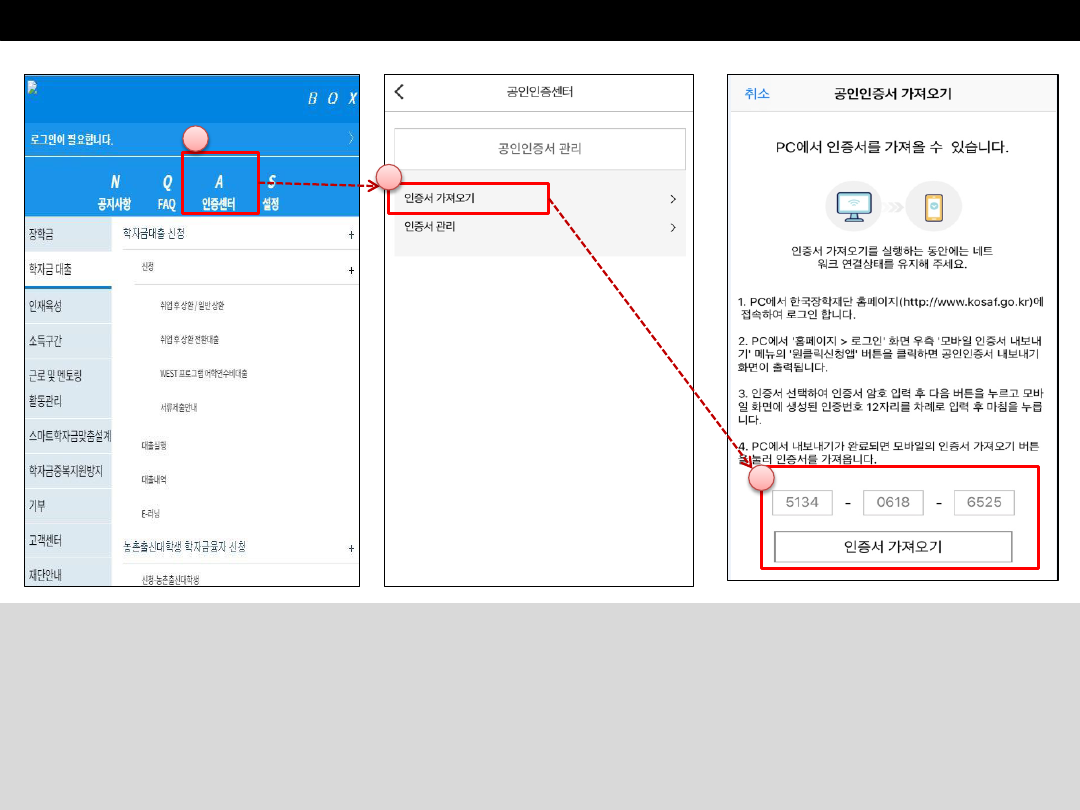This screenshot has width=1080, height=810.
Task: Open the 인증센터 (A) icon
Action: pyautogui.click(x=219, y=191)
